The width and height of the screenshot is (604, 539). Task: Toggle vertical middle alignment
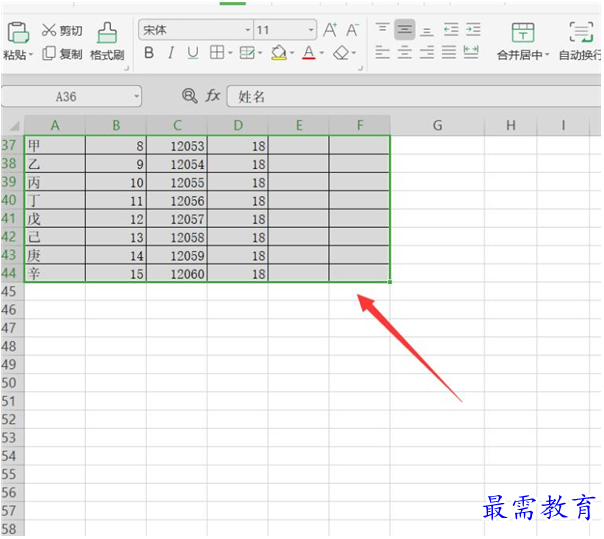point(404,29)
